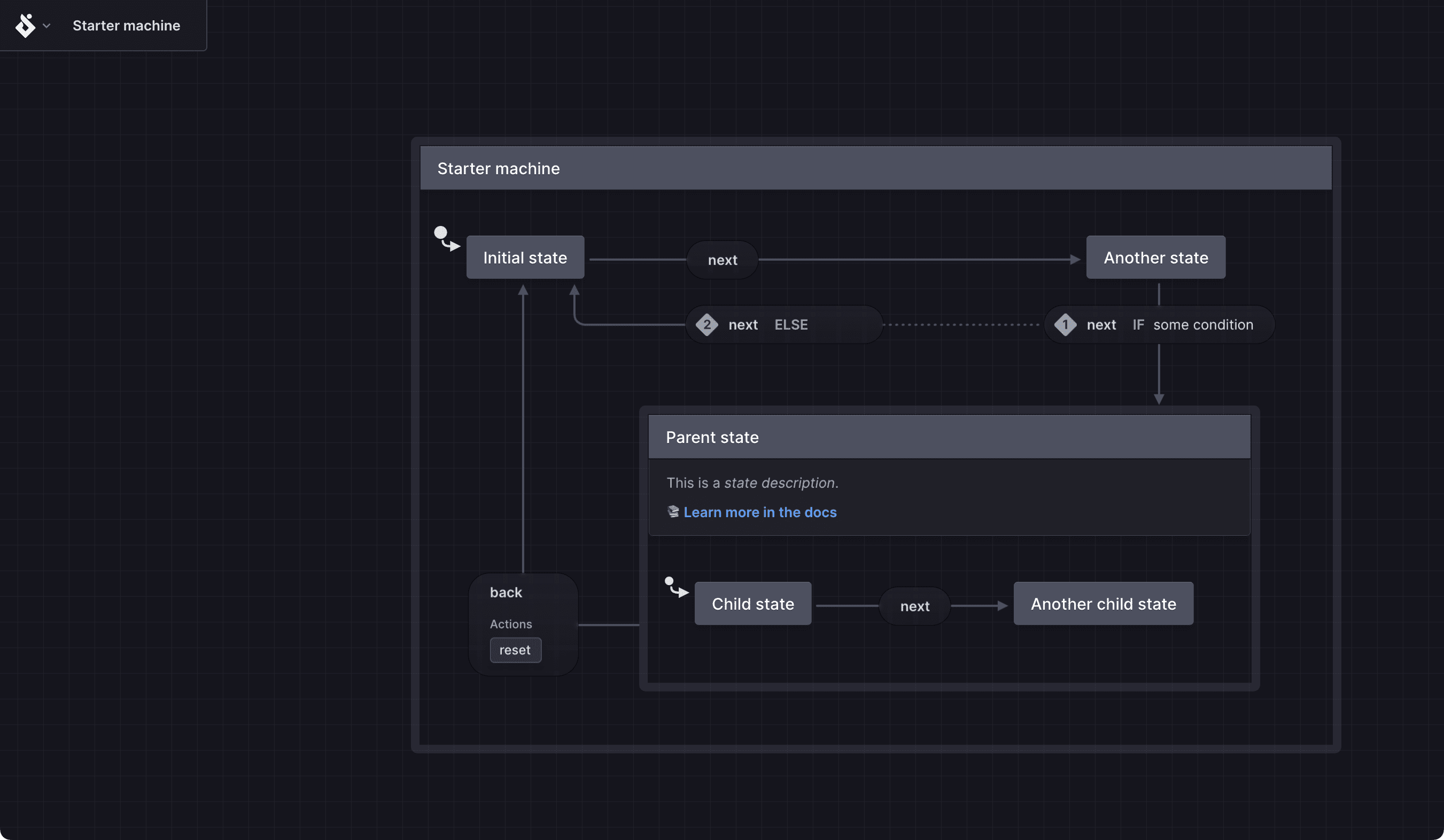
Task: Click the initial state marker of Initial state
Action: [x=446, y=239]
